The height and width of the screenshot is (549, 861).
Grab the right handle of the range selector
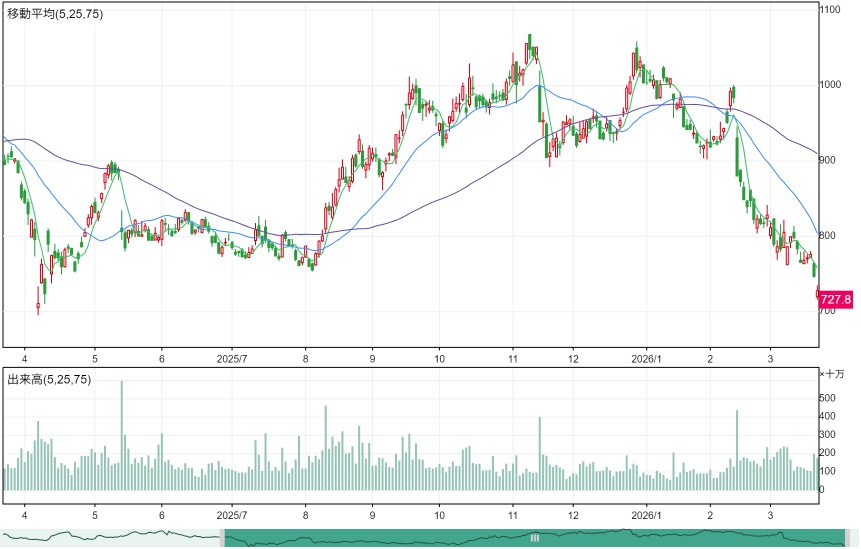click(848, 538)
